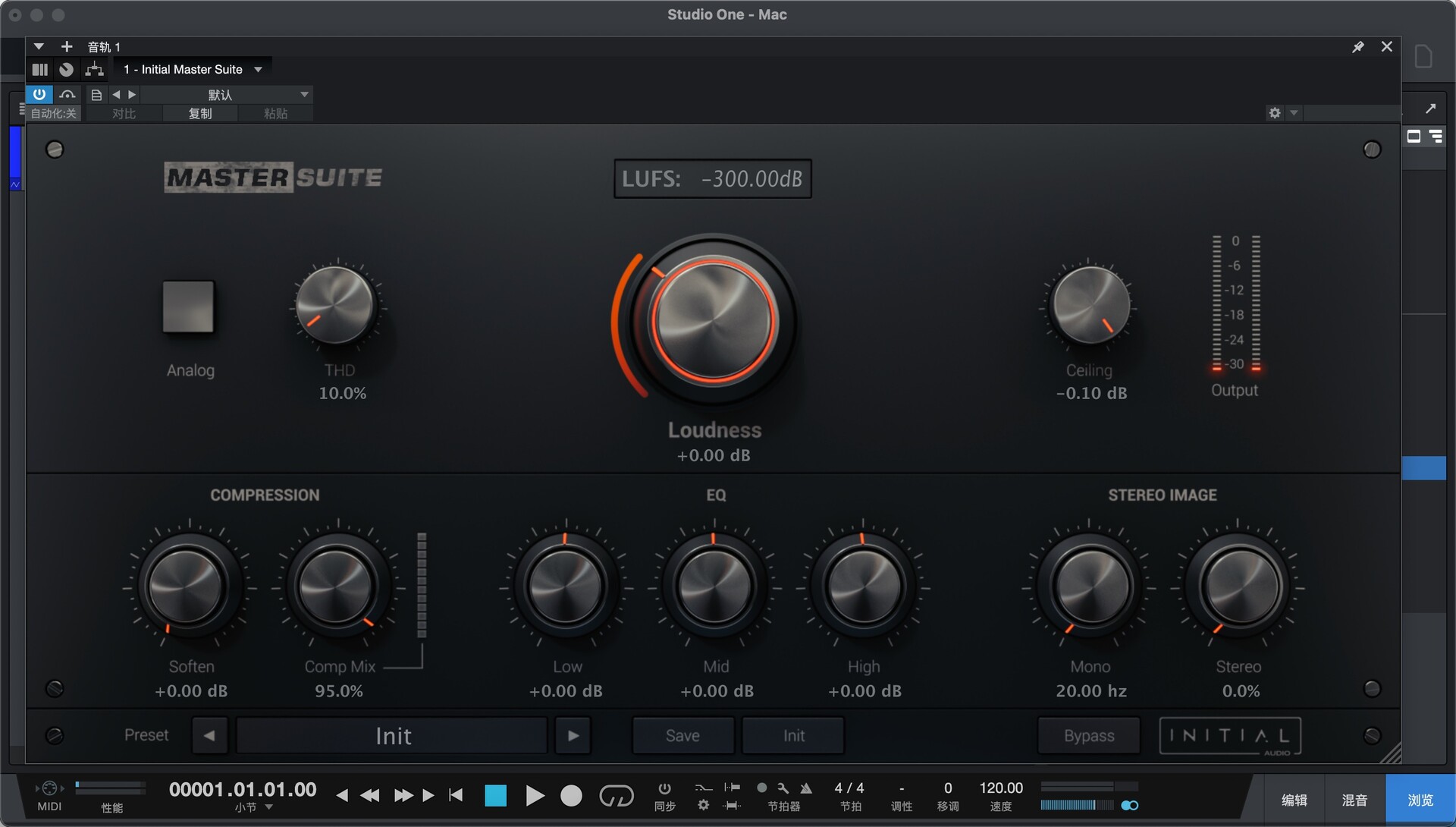Toggle the 同步 sync power icon

click(x=664, y=788)
